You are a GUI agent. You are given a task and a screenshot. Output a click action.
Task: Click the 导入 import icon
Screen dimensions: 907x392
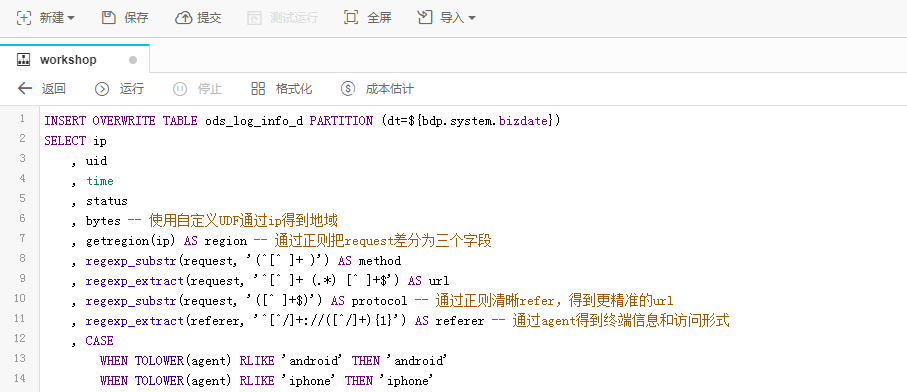click(x=425, y=18)
